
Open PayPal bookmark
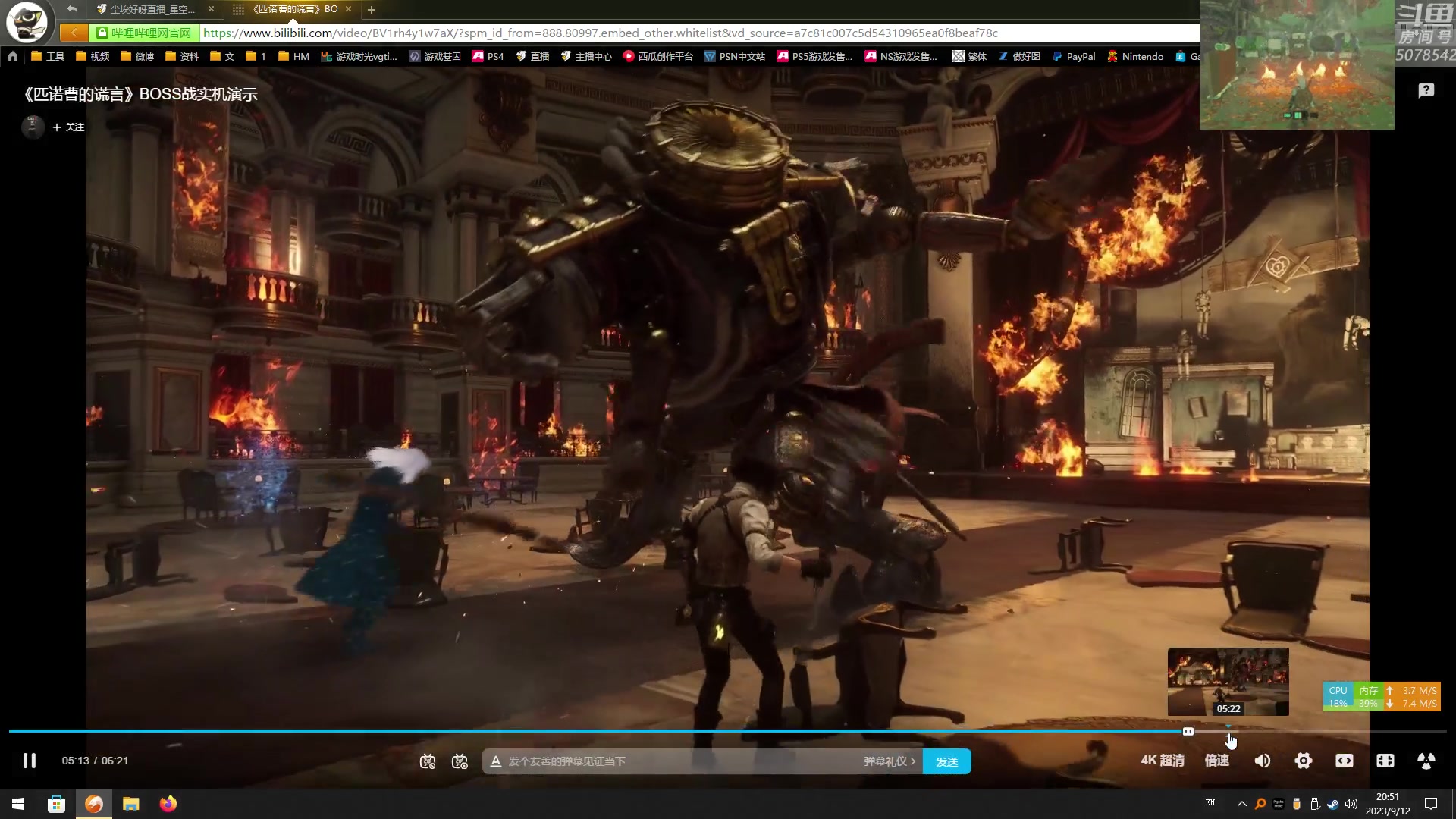(x=1073, y=56)
